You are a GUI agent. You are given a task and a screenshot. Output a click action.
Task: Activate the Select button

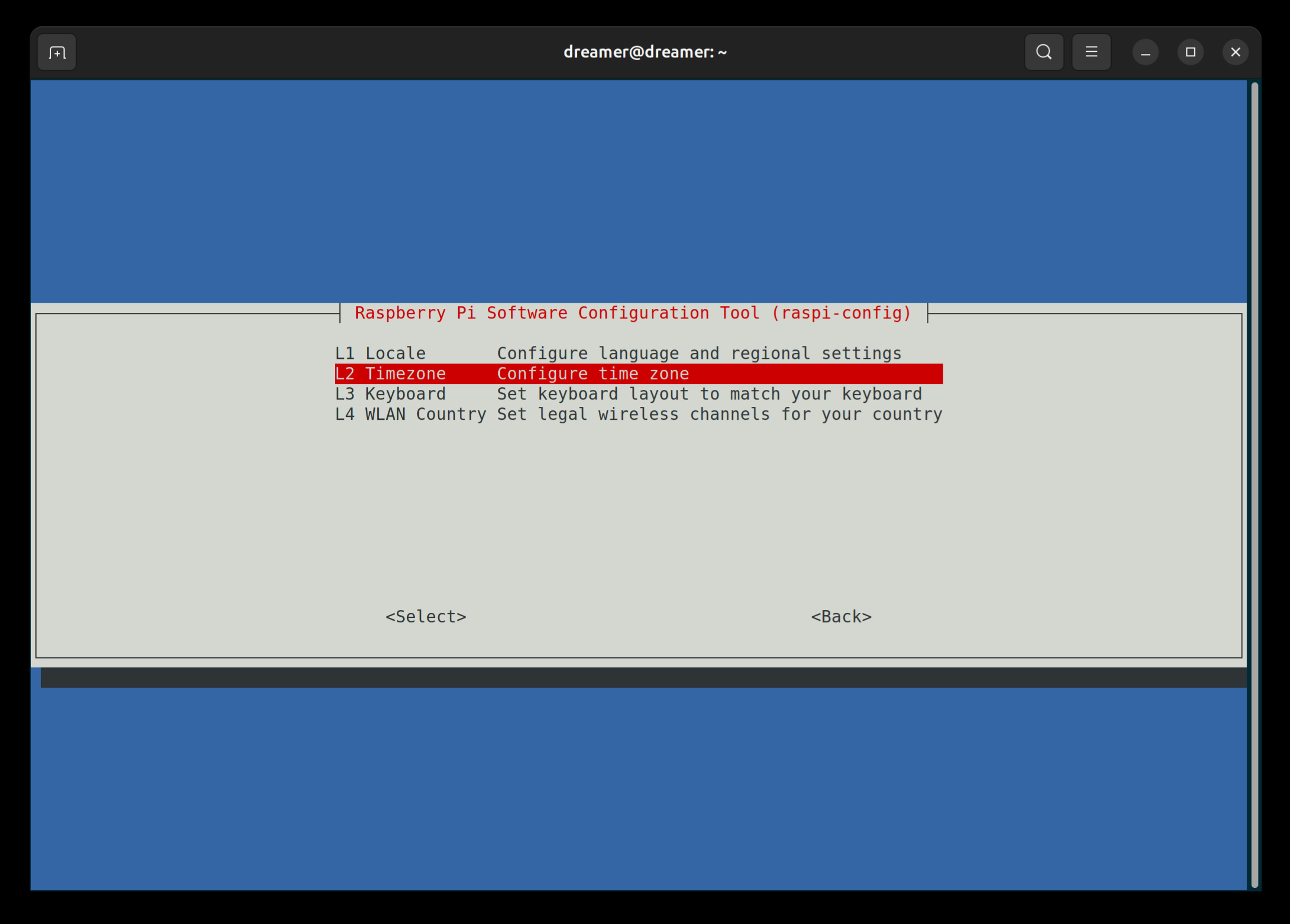click(426, 616)
